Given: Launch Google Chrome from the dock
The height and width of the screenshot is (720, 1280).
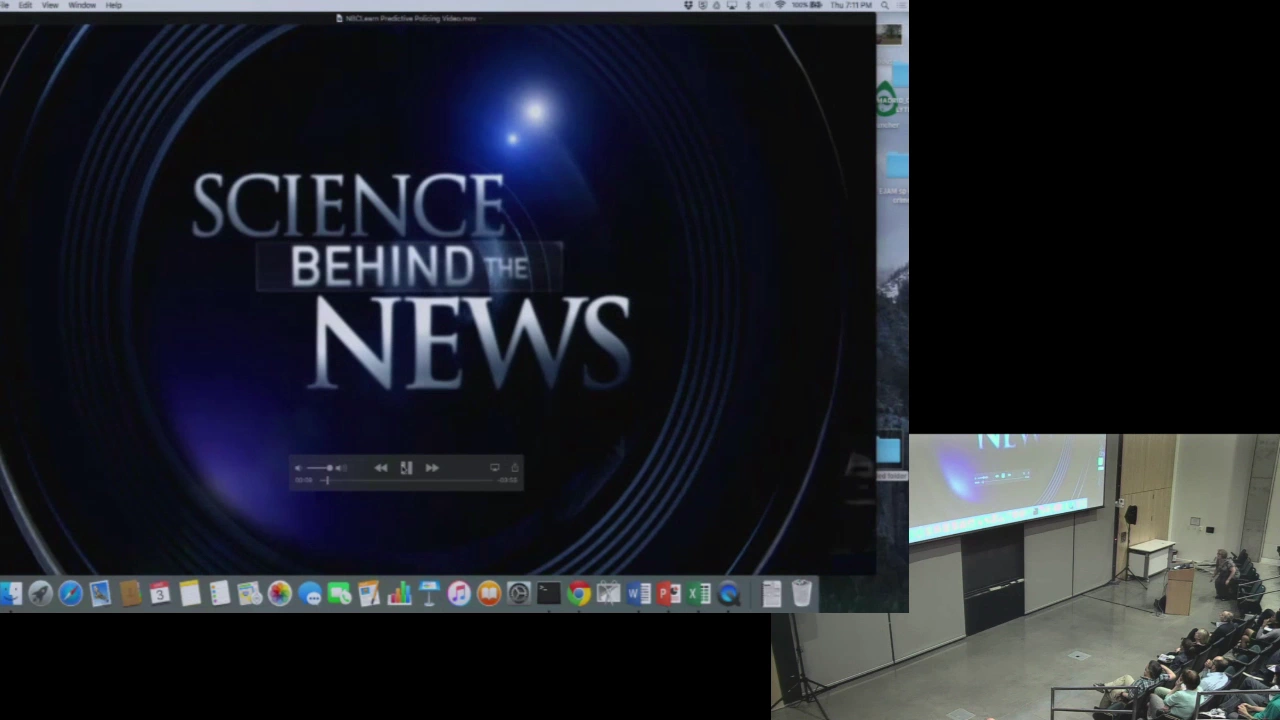Looking at the screenshot, I should [579, 593].
